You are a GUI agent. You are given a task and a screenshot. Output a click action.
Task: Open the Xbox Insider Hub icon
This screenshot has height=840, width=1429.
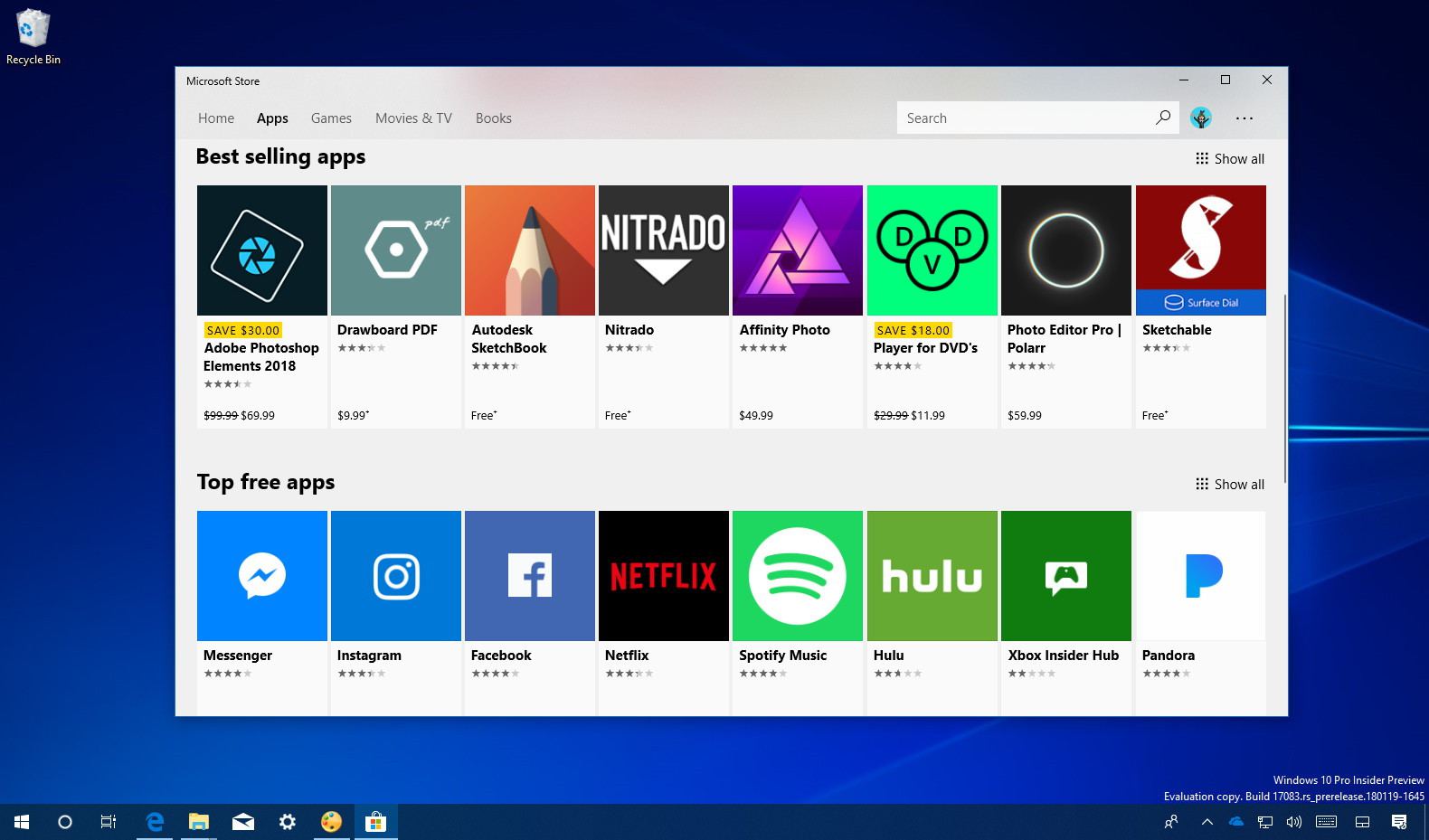point(1065,576)
